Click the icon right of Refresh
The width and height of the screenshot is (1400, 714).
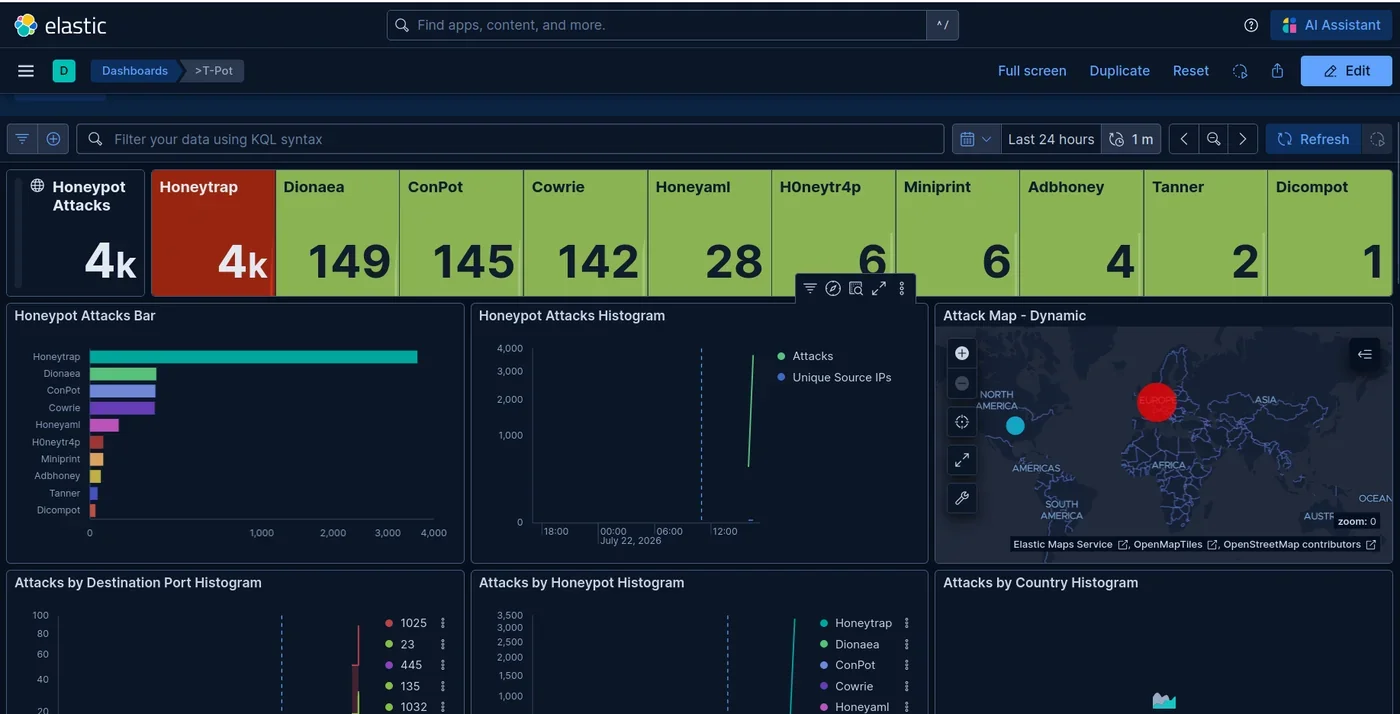click(x=1377, y=139)
